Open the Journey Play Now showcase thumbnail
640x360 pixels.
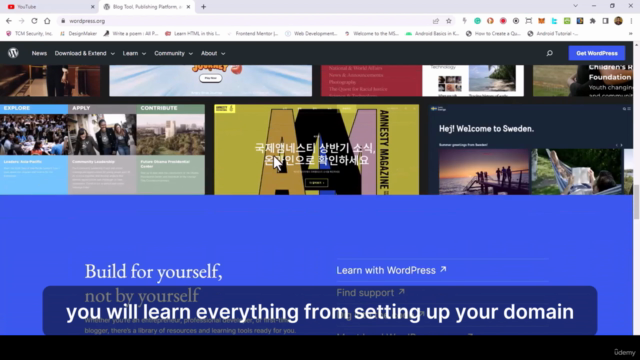tap(211, 81)
